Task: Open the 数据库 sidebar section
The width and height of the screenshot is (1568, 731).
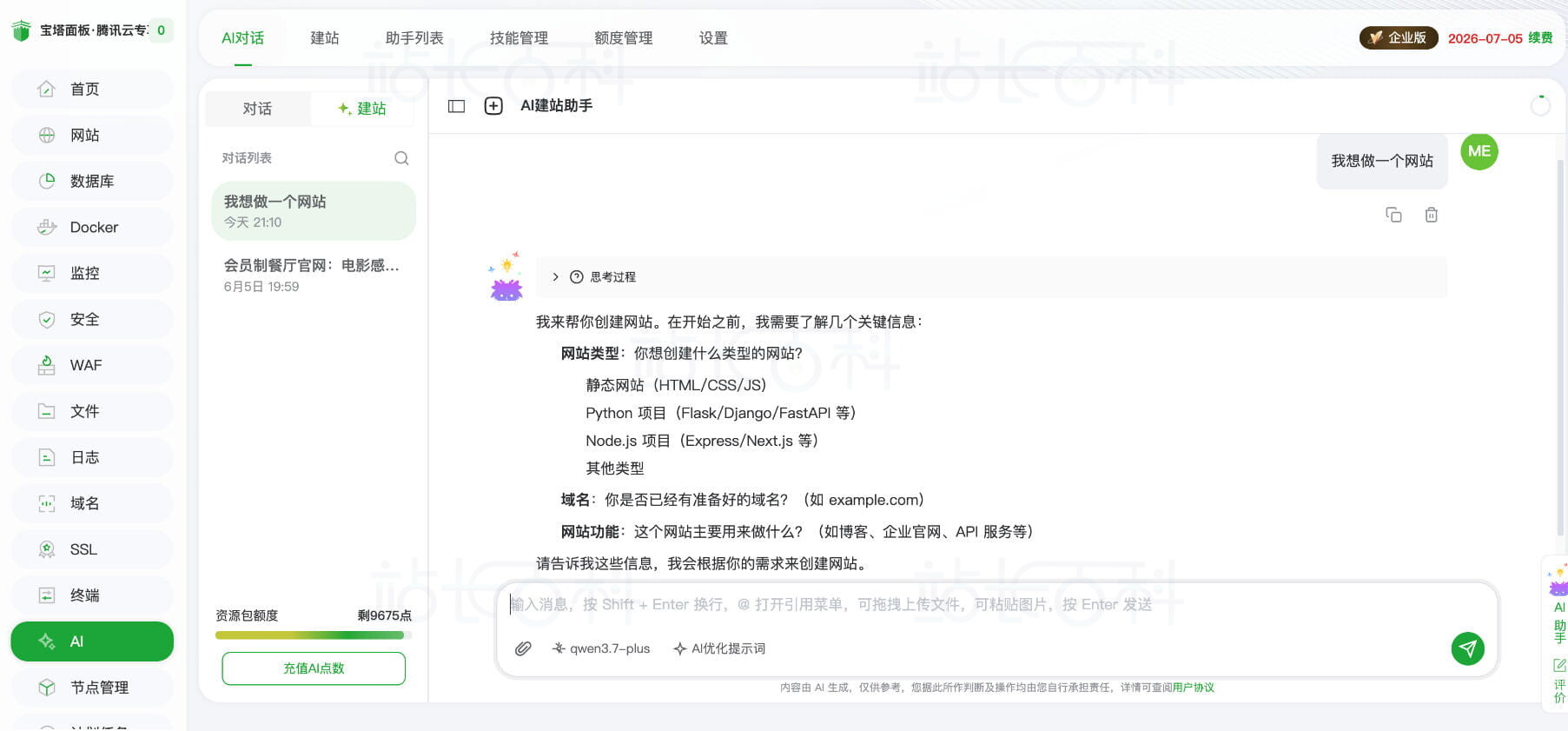Action: pyautogui.click(x=91, y=181)
